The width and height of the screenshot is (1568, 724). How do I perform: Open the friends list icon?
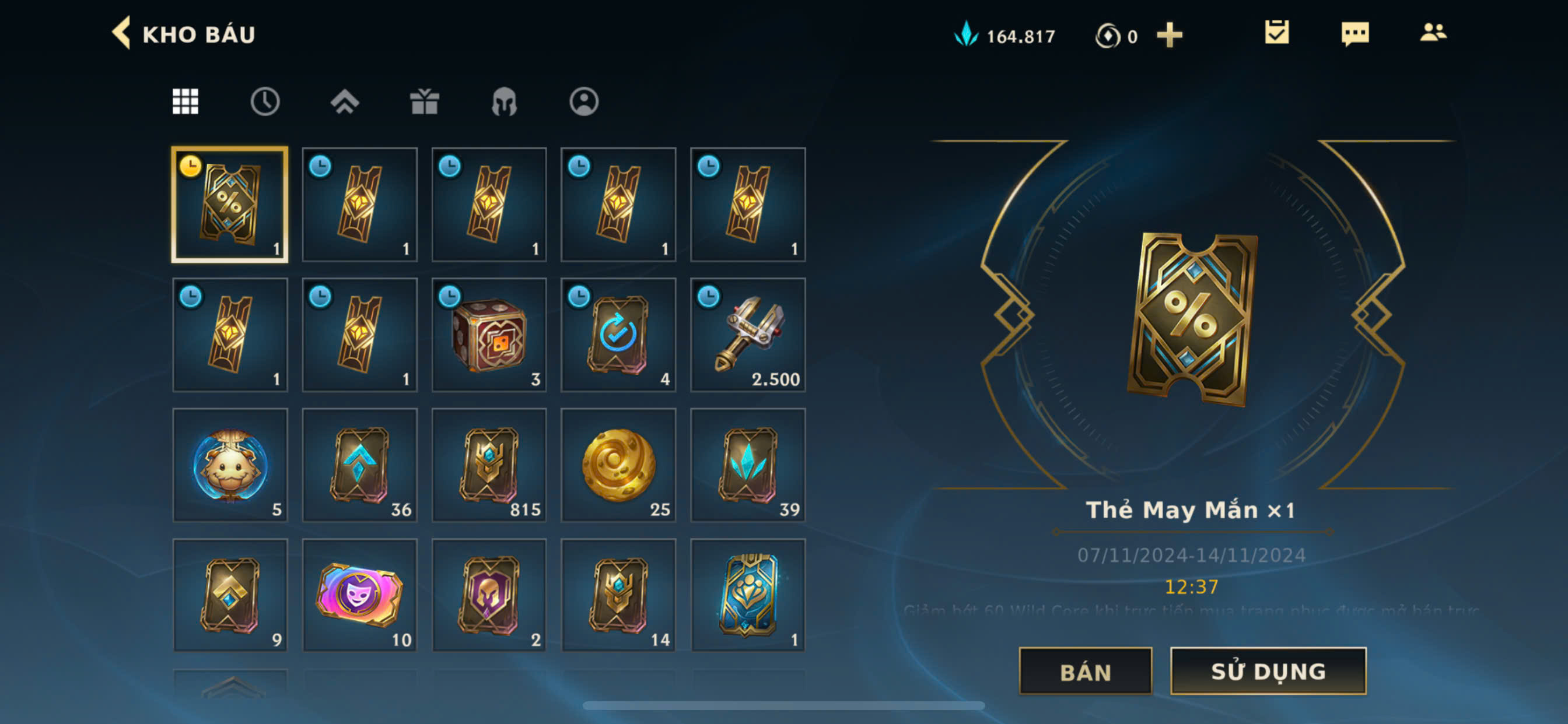click(x=1433, y=32)
